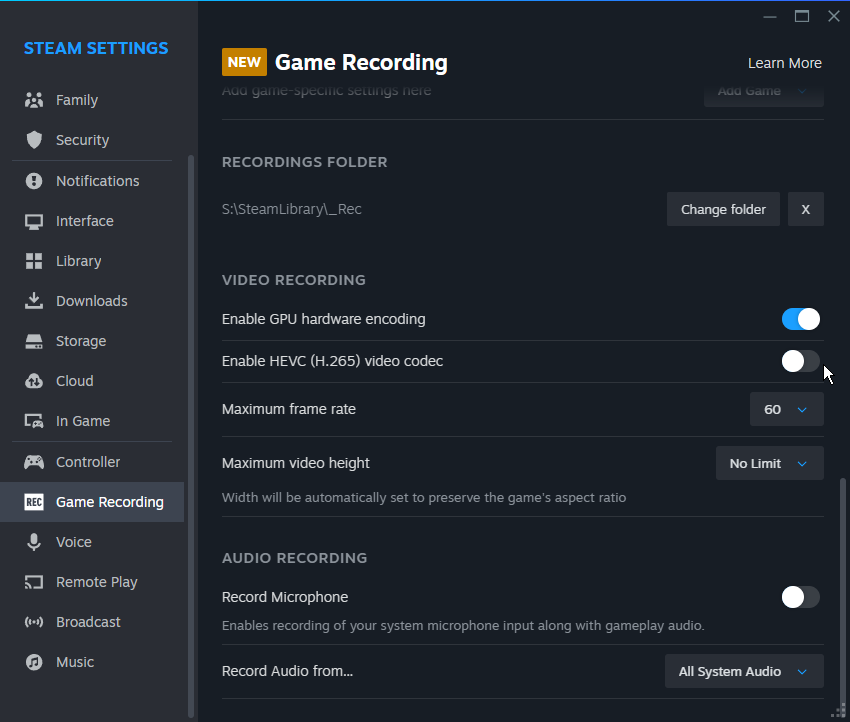Enable HEVC (H.265) video codec toggle
850x722 pixels.
801,361
